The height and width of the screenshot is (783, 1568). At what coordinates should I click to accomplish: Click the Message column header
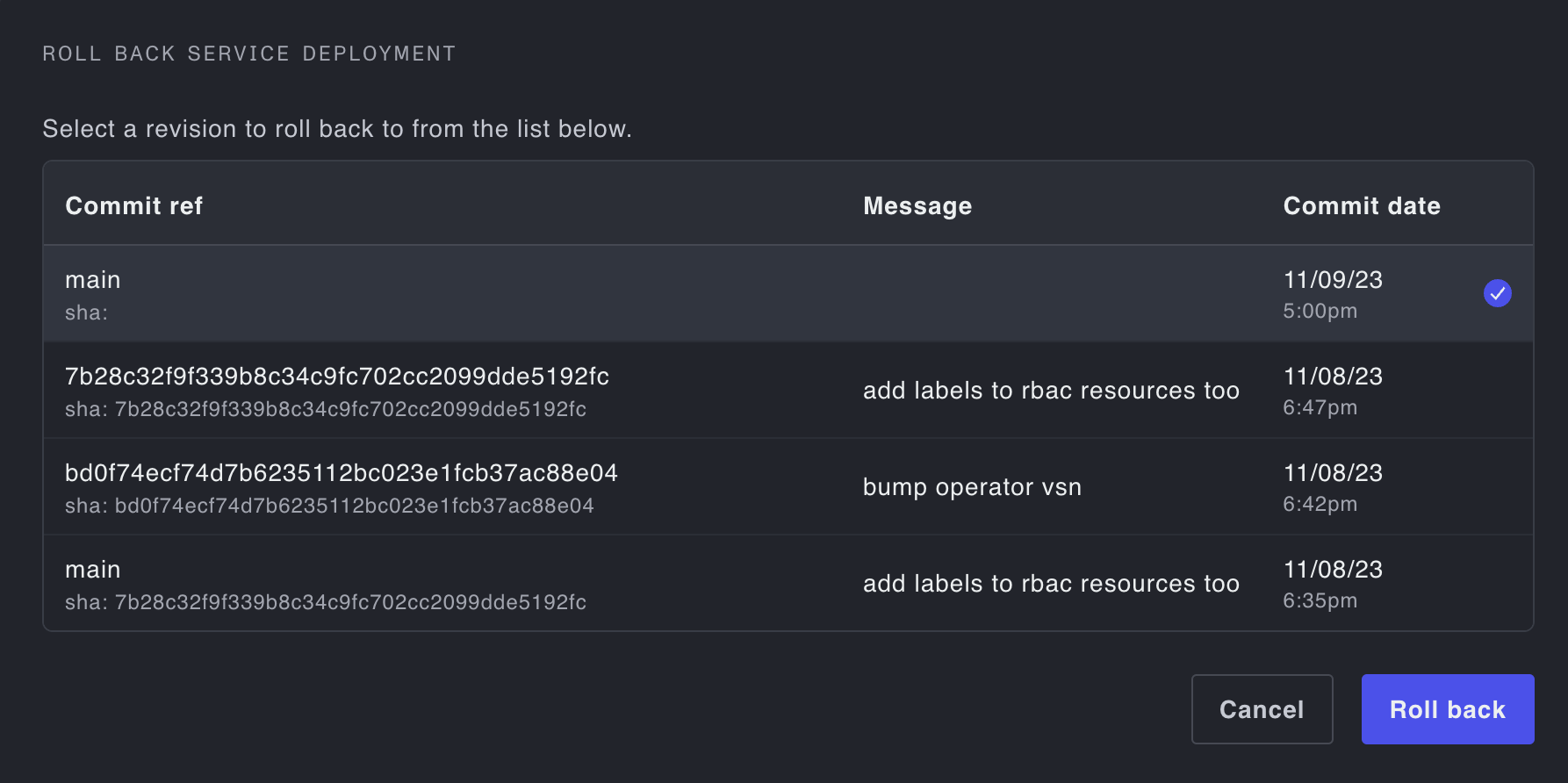point(917,206)
